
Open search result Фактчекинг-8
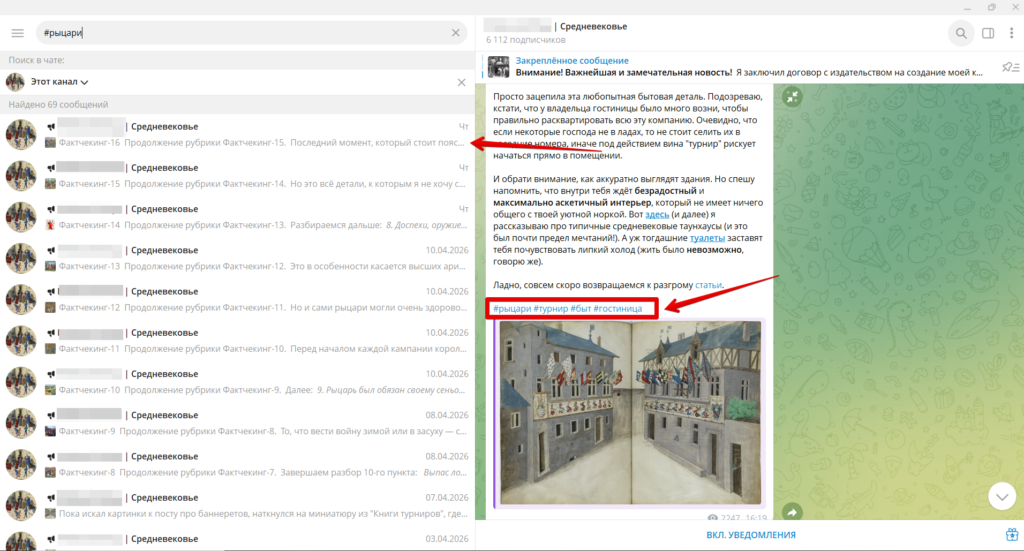[x=237, y=464]
